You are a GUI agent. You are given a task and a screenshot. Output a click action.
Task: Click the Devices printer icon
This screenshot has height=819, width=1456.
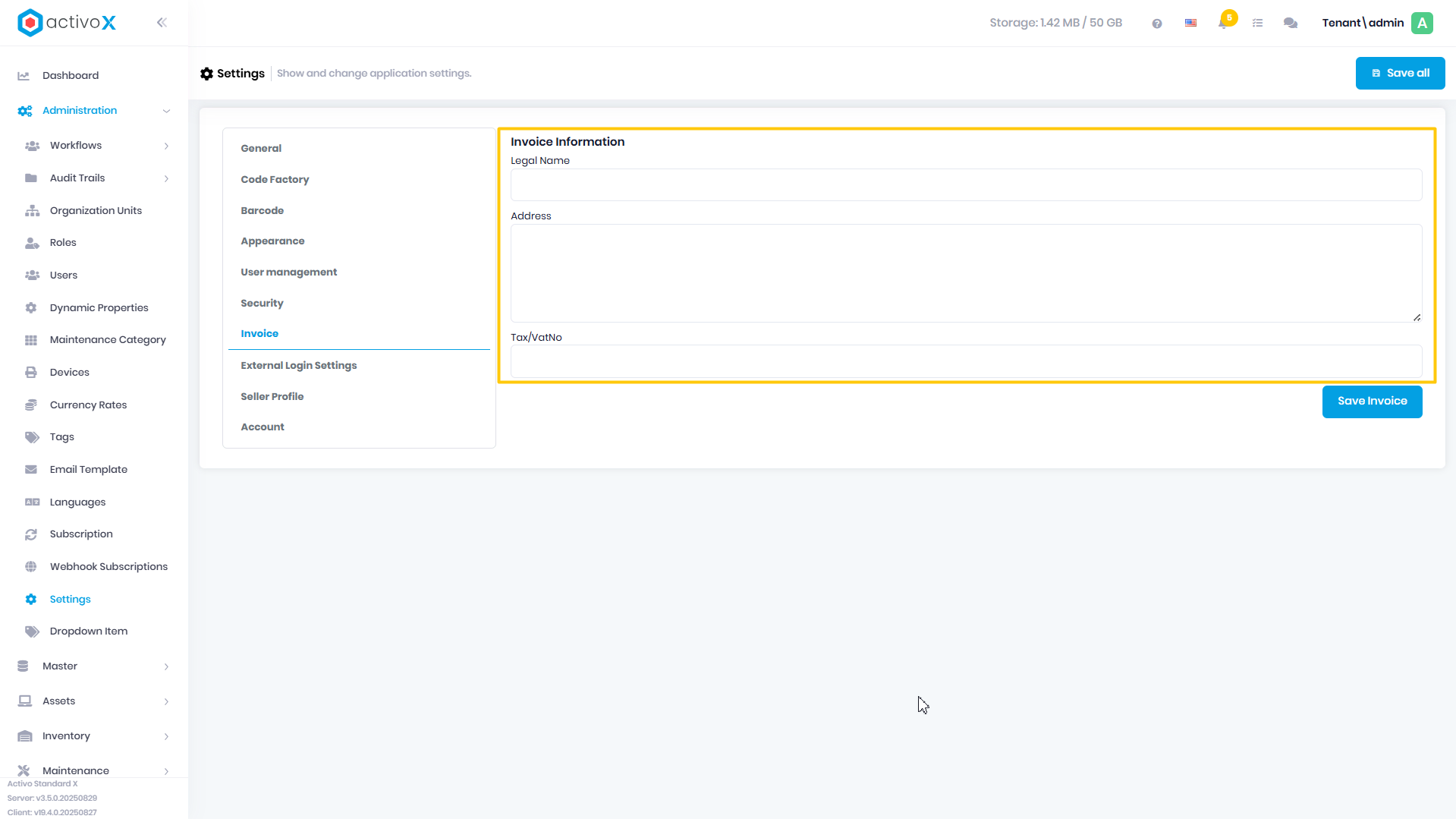pyautogui.click(x=31, y=373)
